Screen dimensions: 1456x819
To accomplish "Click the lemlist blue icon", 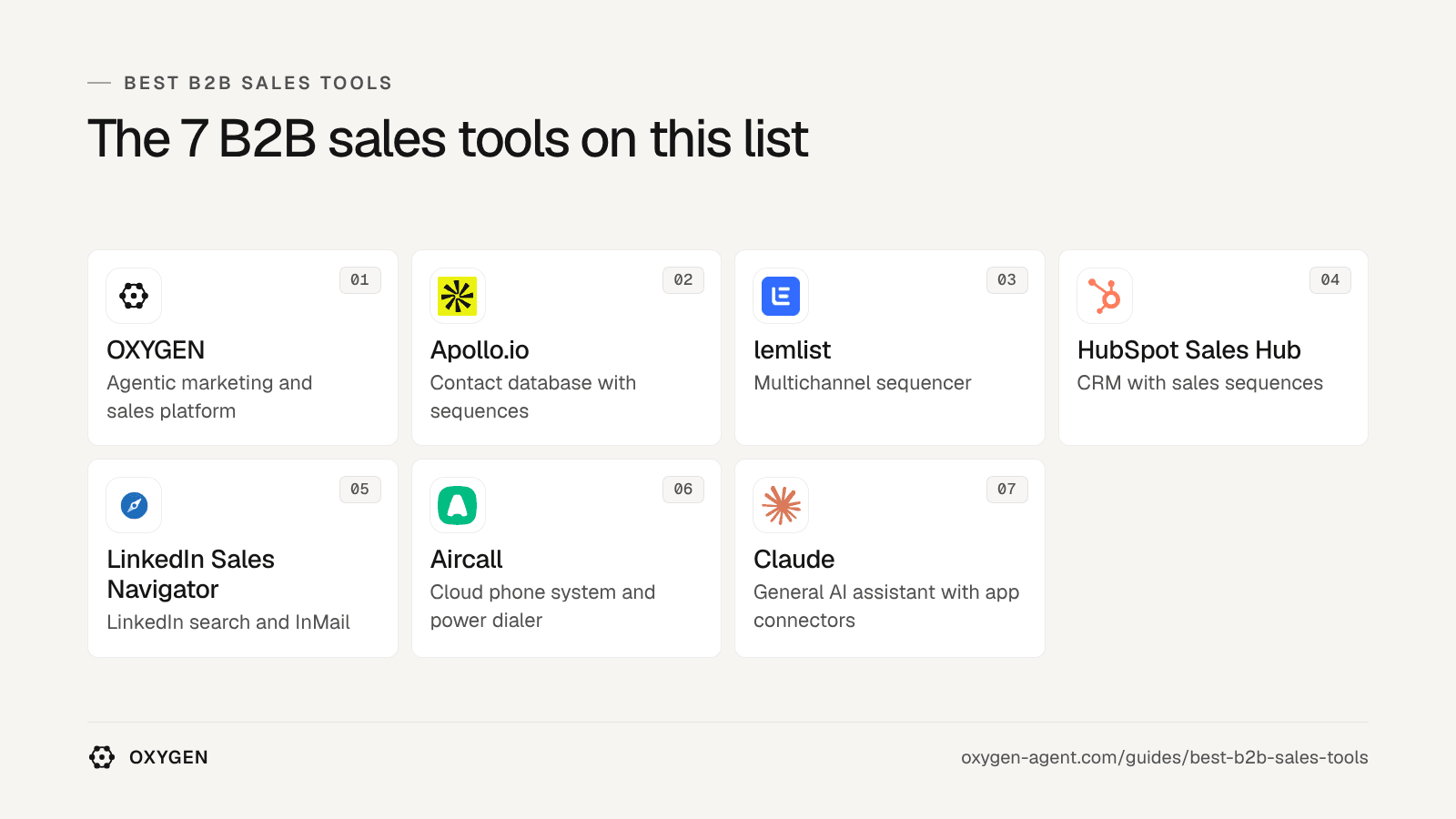I will 781,296.
